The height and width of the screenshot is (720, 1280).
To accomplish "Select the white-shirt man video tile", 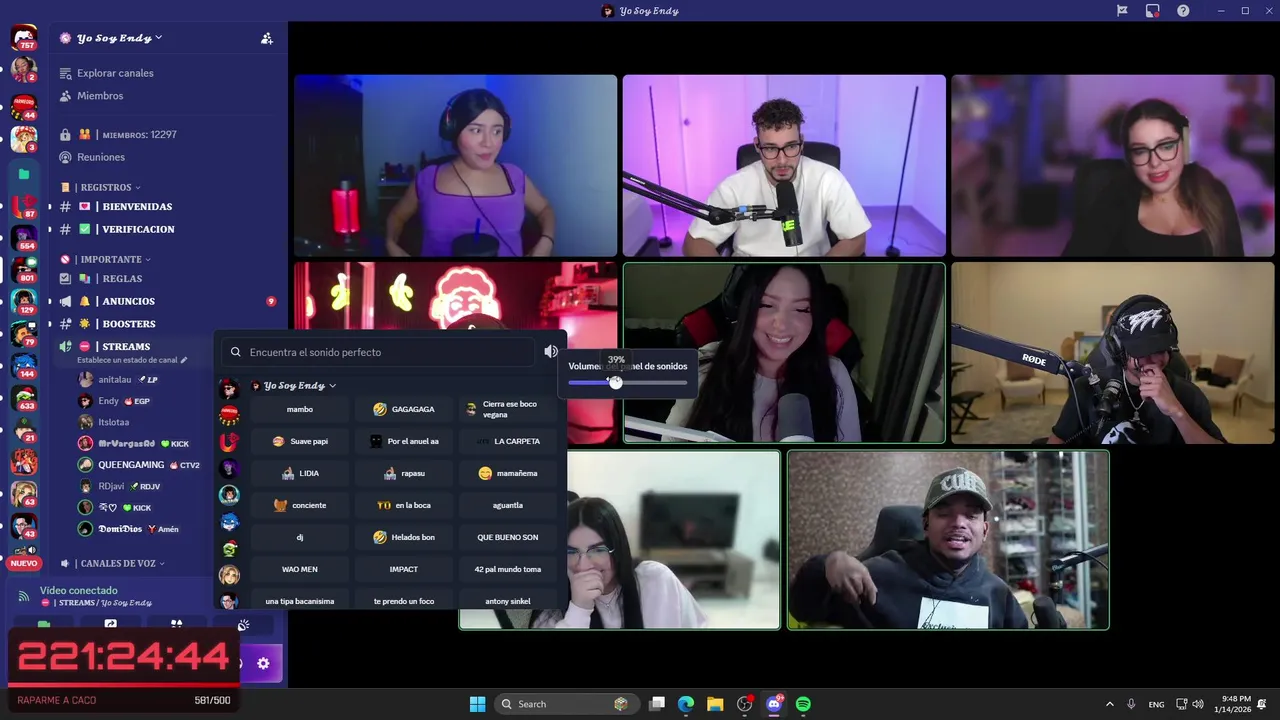I will (784, 166).
